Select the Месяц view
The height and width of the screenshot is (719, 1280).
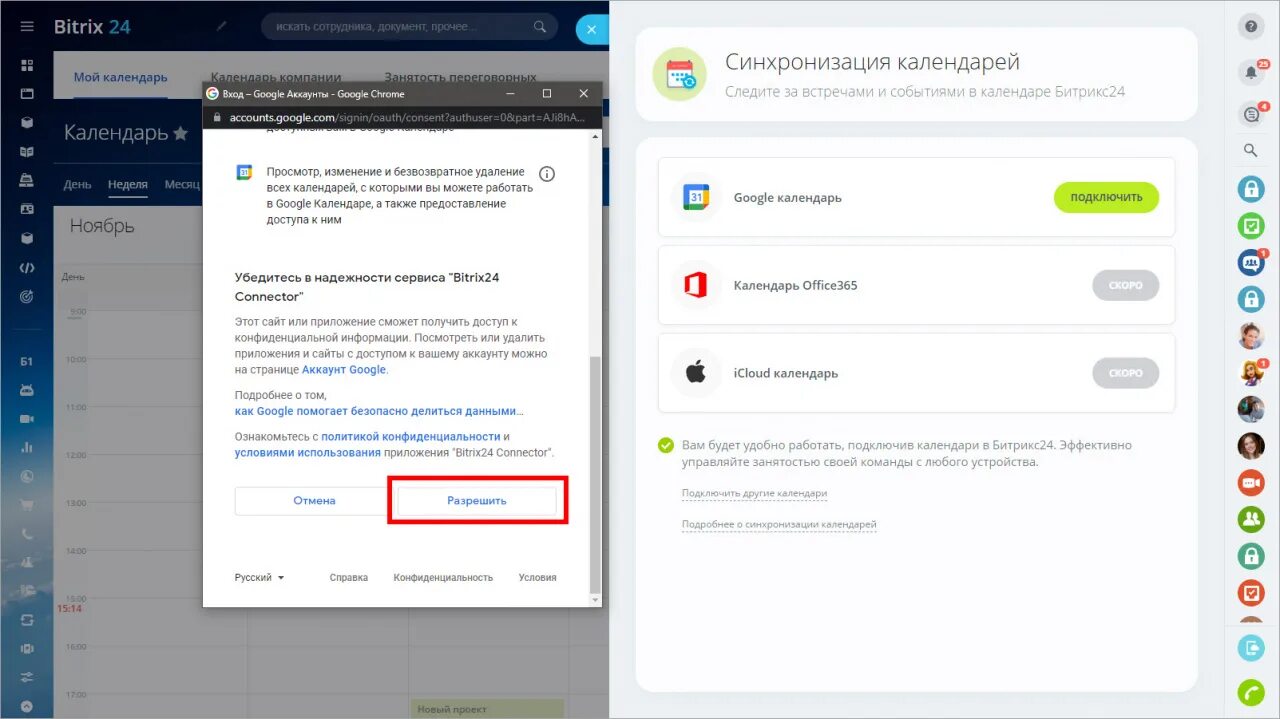pos(182,184)
